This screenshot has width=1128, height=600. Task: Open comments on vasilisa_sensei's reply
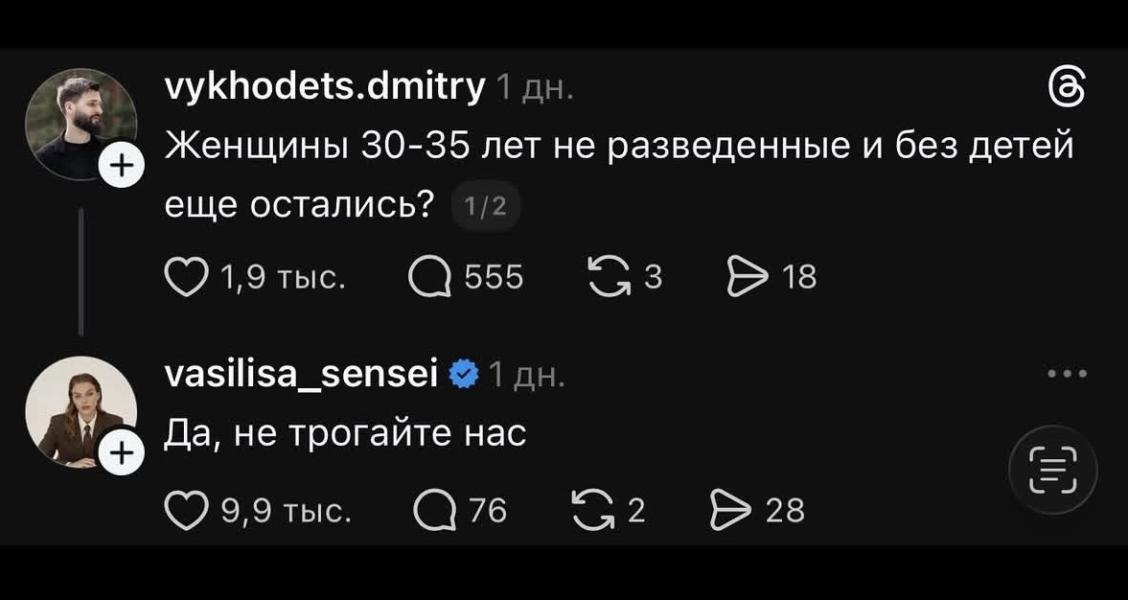(432, 511)
